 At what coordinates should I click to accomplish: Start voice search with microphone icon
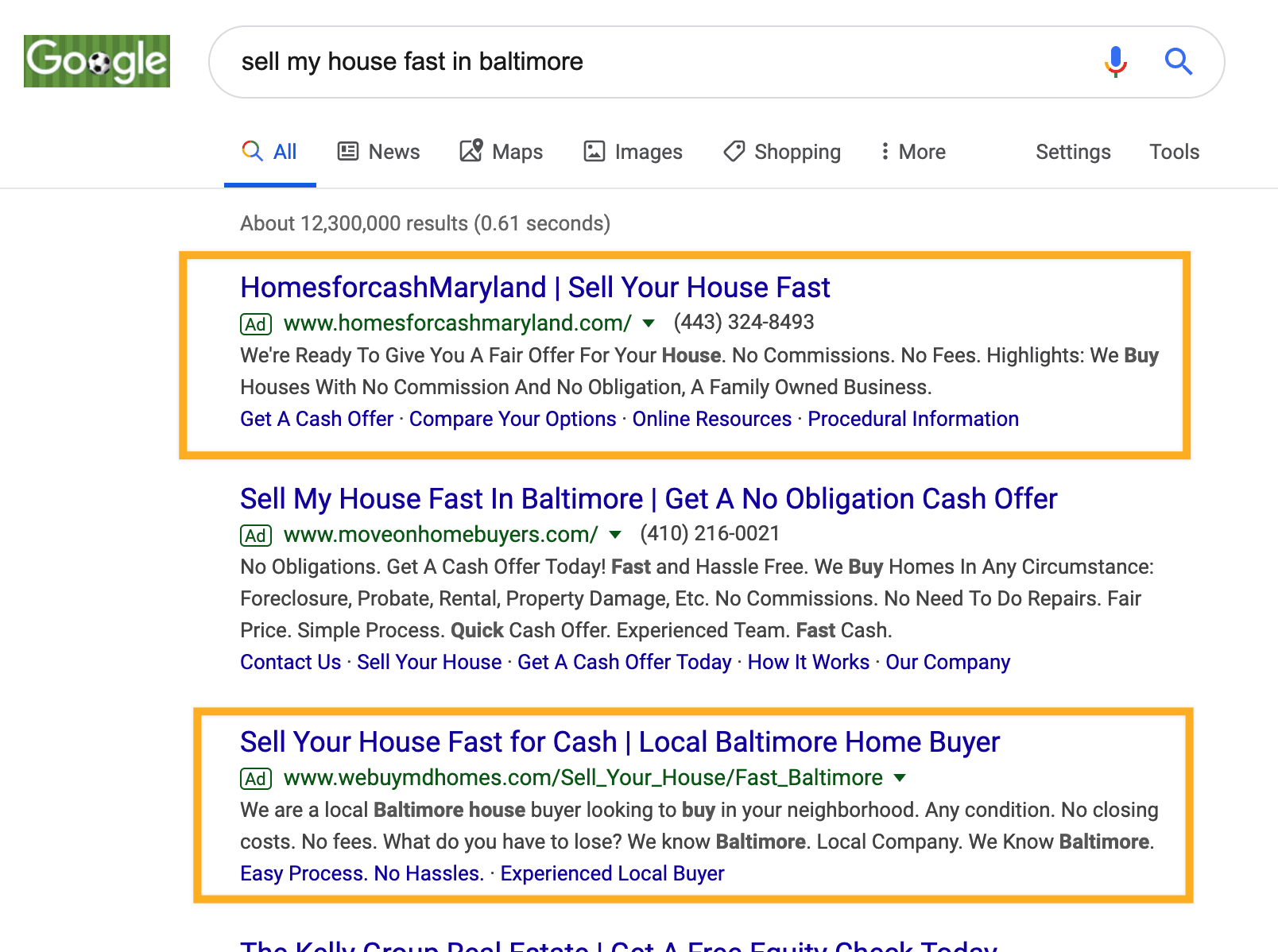(1116, 61)
